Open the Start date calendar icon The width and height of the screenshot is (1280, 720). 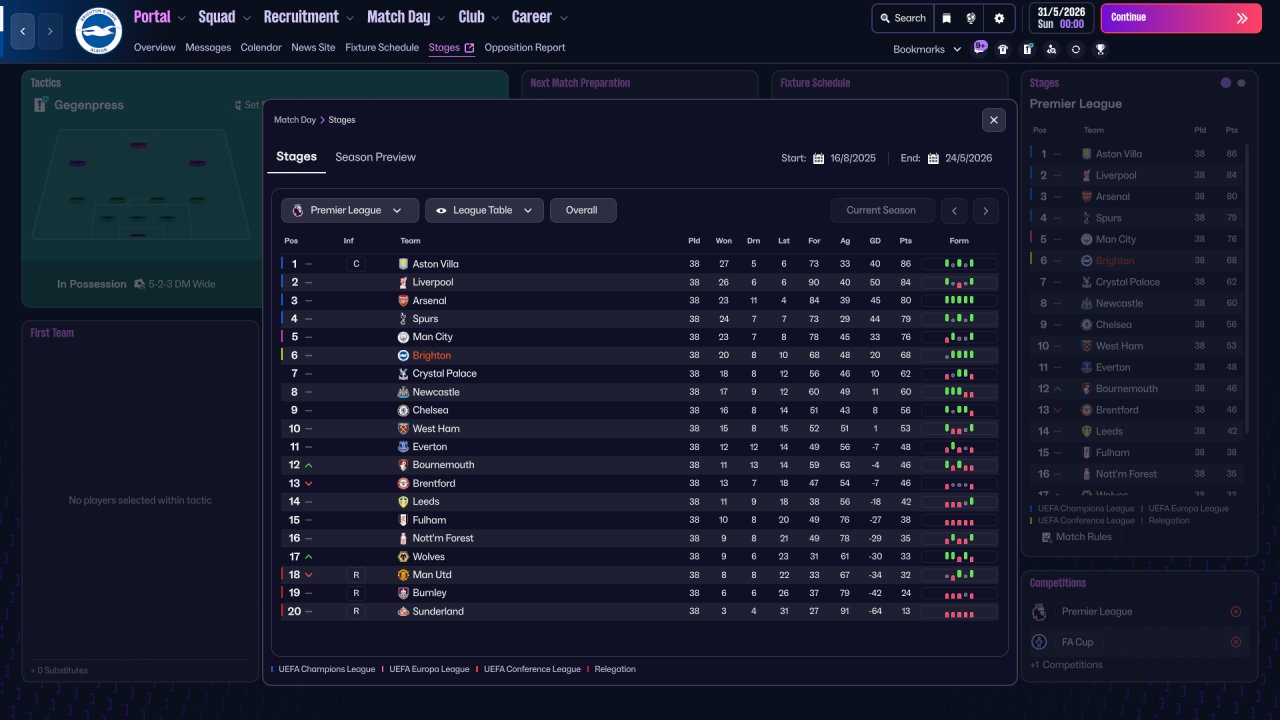coord(818,158)
